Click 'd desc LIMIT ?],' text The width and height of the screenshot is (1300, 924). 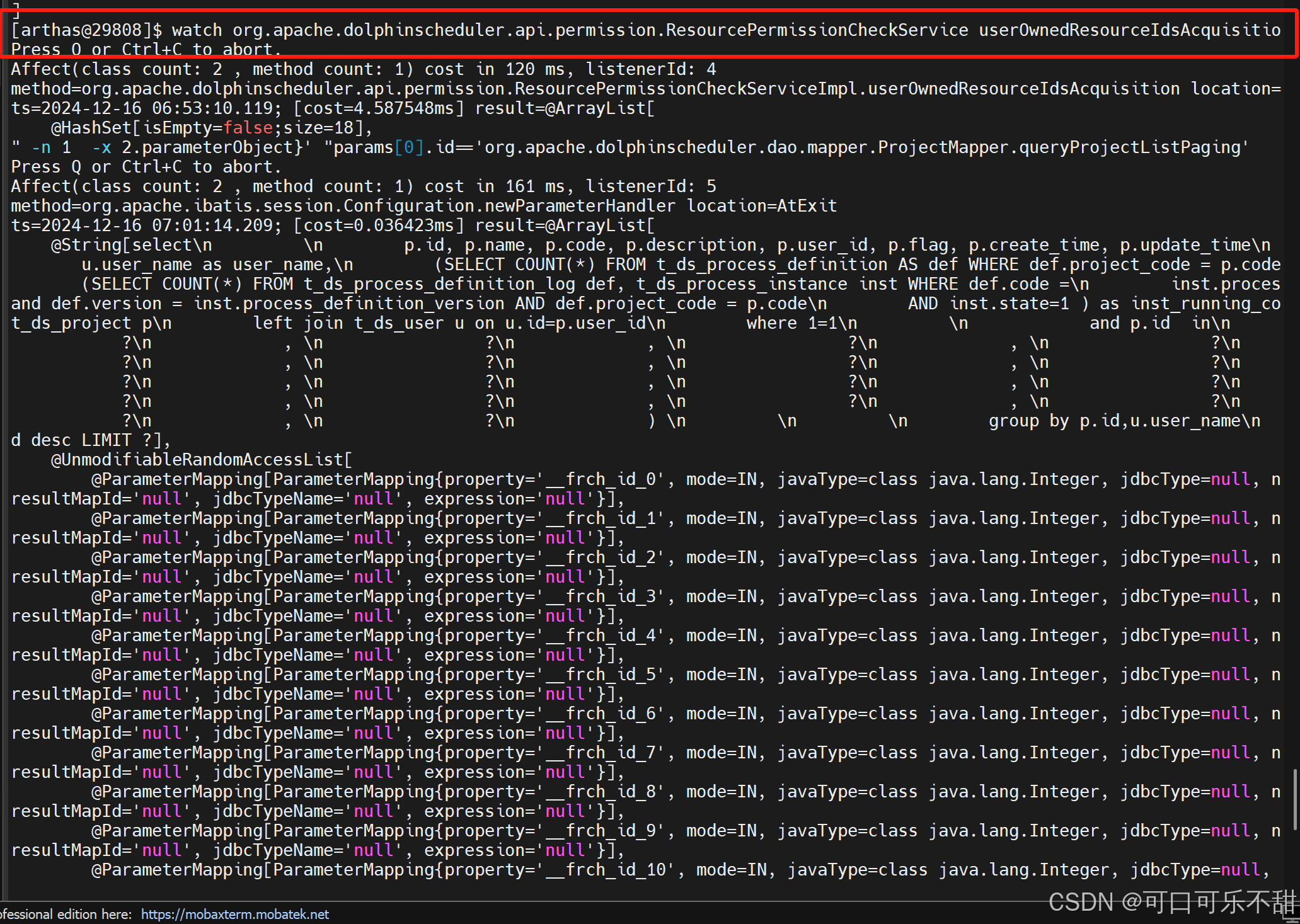click(x=91, y=440)
